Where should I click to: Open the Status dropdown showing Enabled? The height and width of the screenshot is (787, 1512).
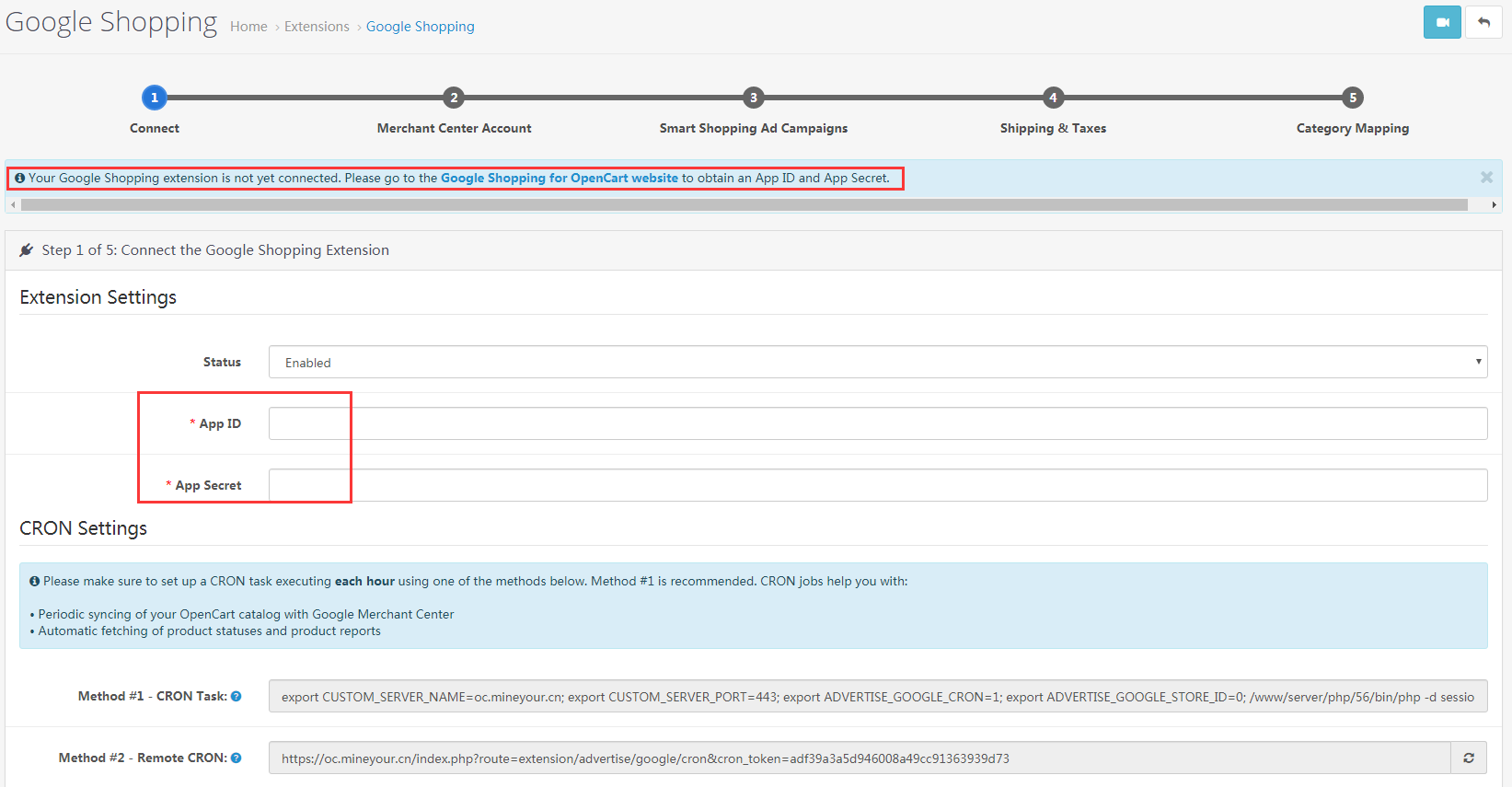(878, 362)
